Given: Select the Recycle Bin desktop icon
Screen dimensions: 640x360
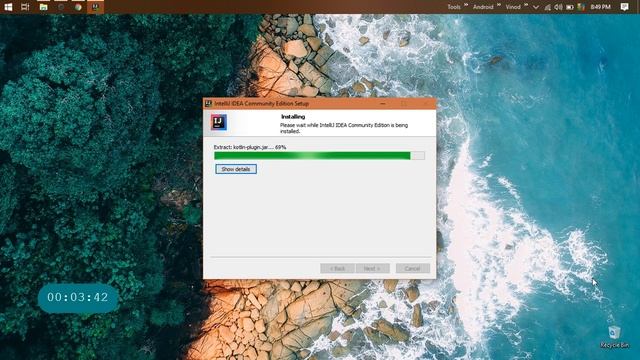Looking at the screenshot, I should (x=614, y=337).
